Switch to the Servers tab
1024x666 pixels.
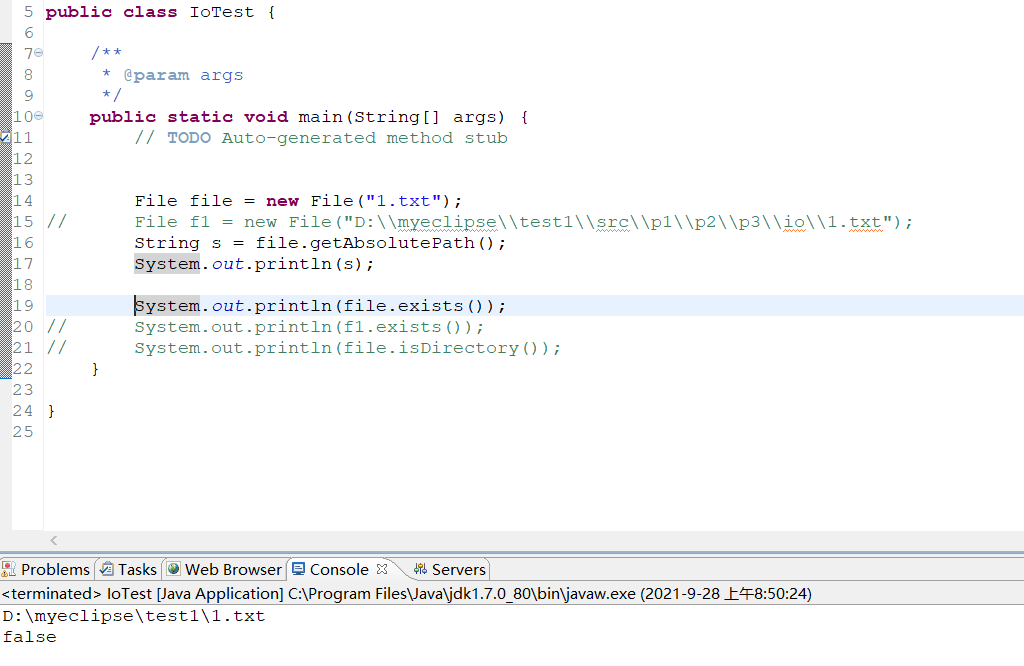click(x=460, y=569)
